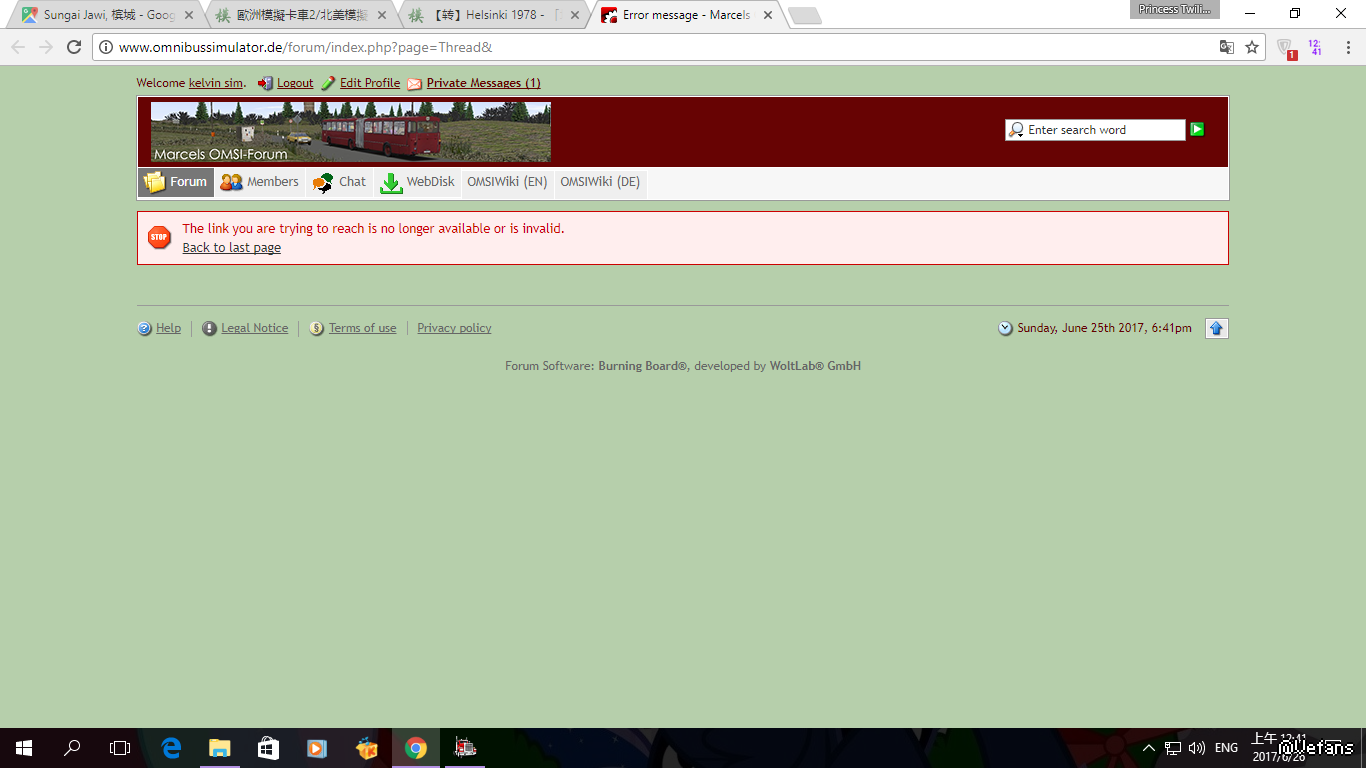The width and height of the screenshot is (1366, 768).
Task: Click the 'kelvin sim' username link
Action: 216,83
